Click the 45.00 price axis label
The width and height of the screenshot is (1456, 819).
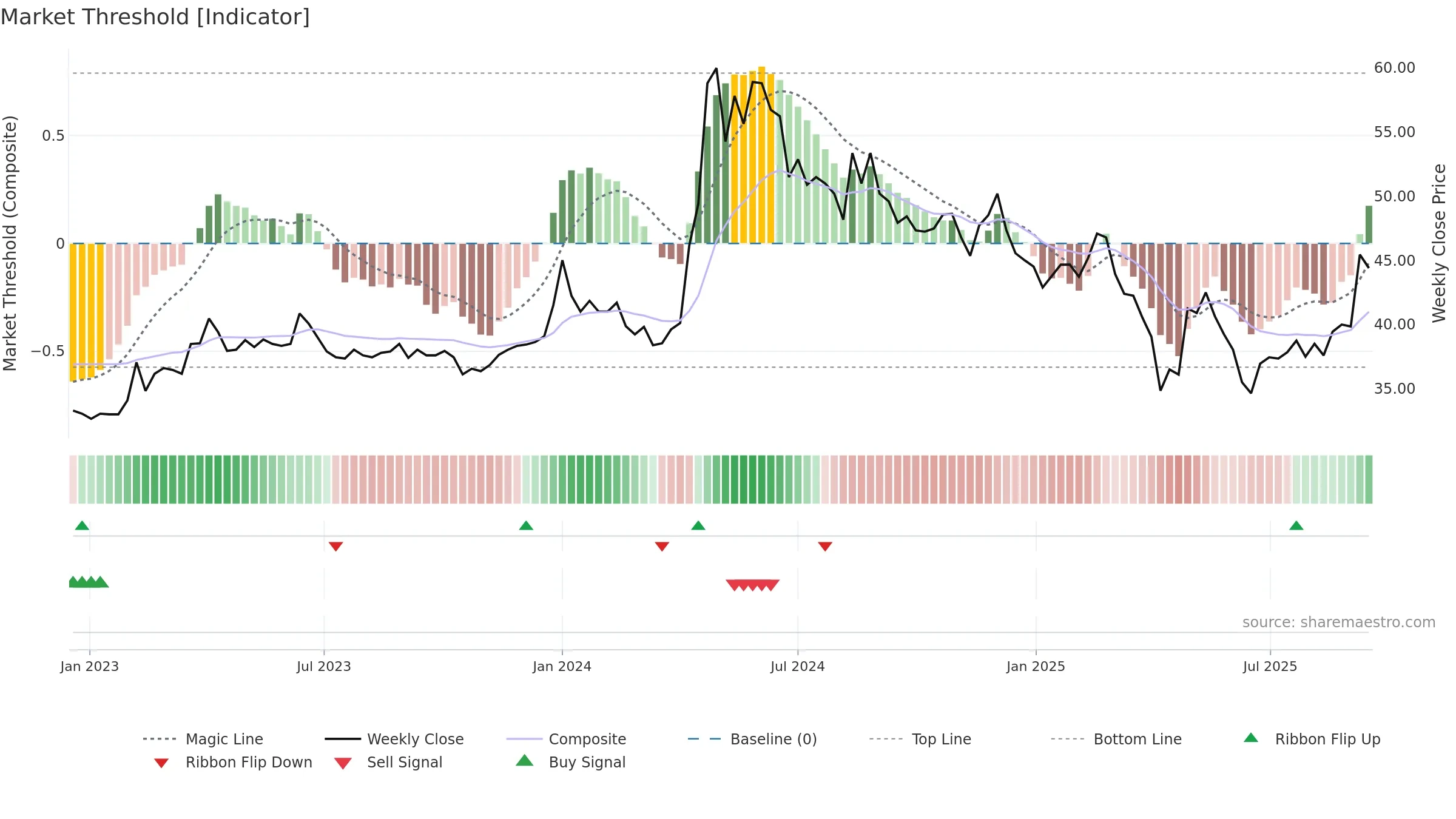click(x=1395, y=261)
